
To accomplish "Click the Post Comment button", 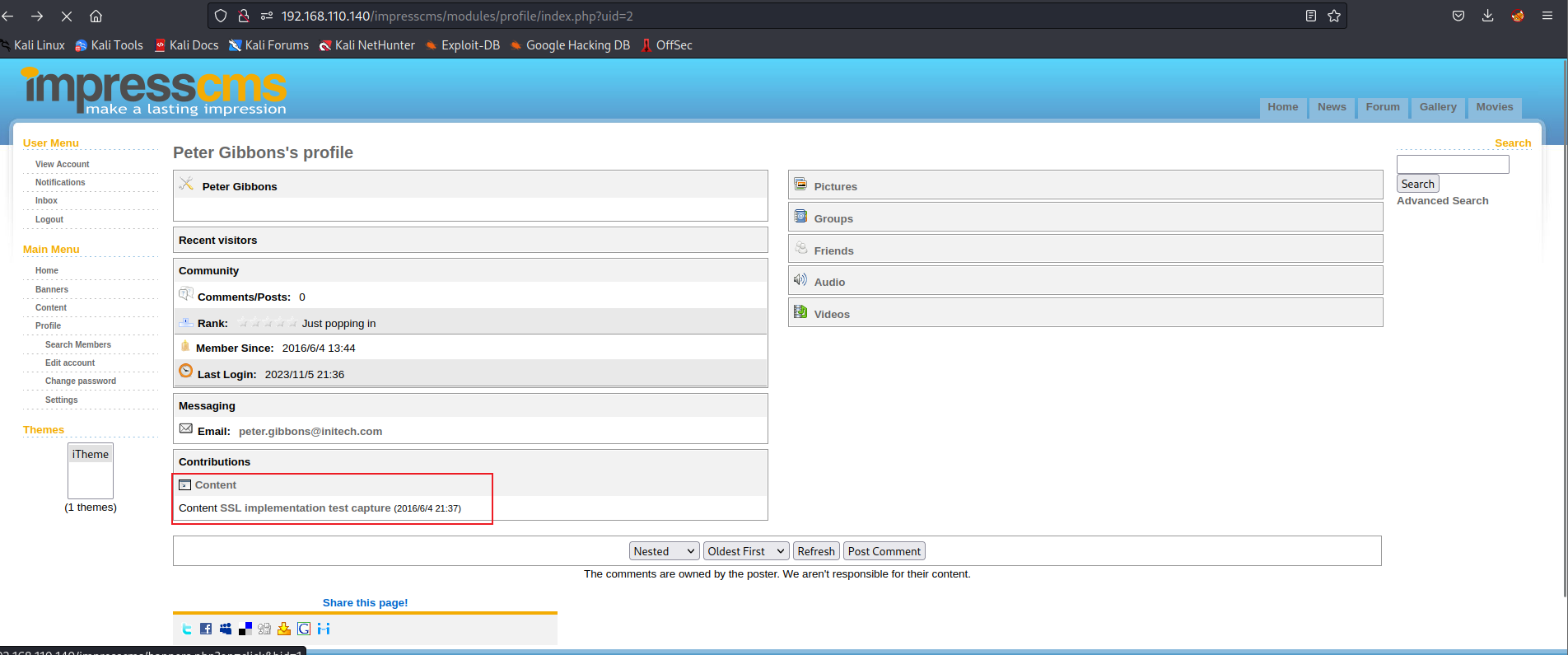I will coord(884,551).
